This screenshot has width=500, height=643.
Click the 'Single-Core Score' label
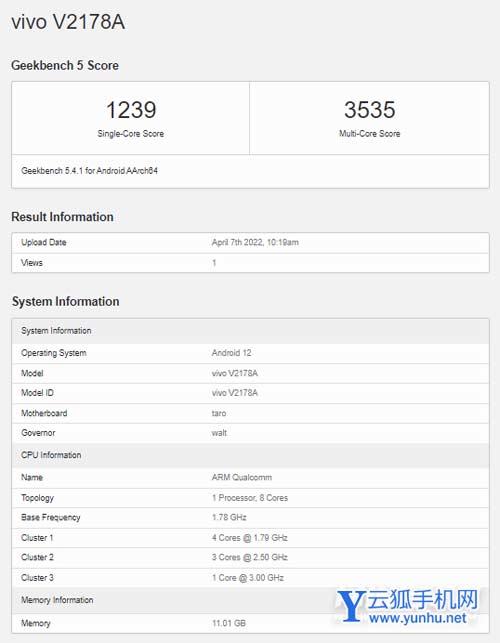tap(130, 134)
